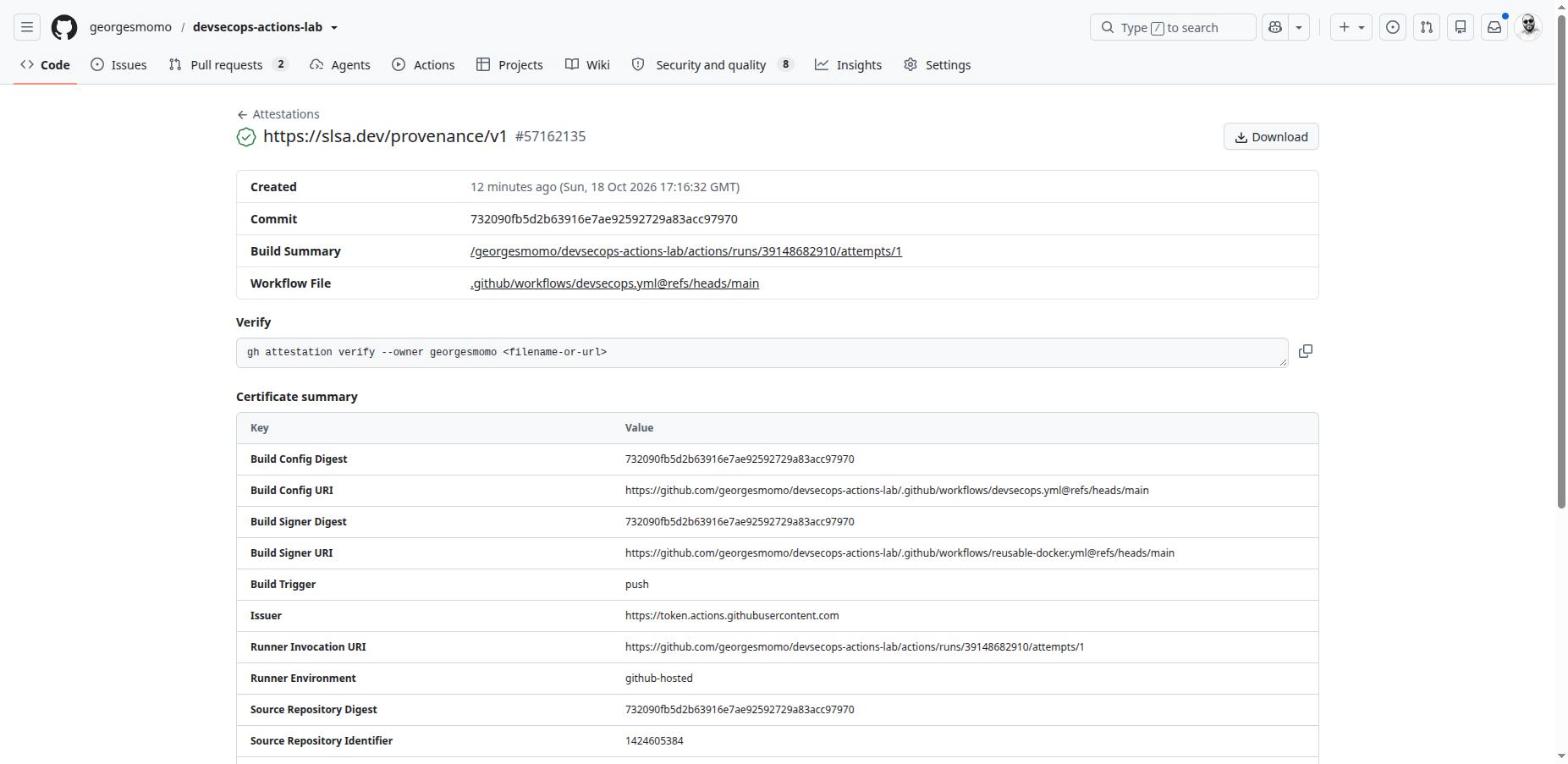This screenshot has height=764, width=1568.
Task: Open the Code tab
Action: [x=45, y=65]
